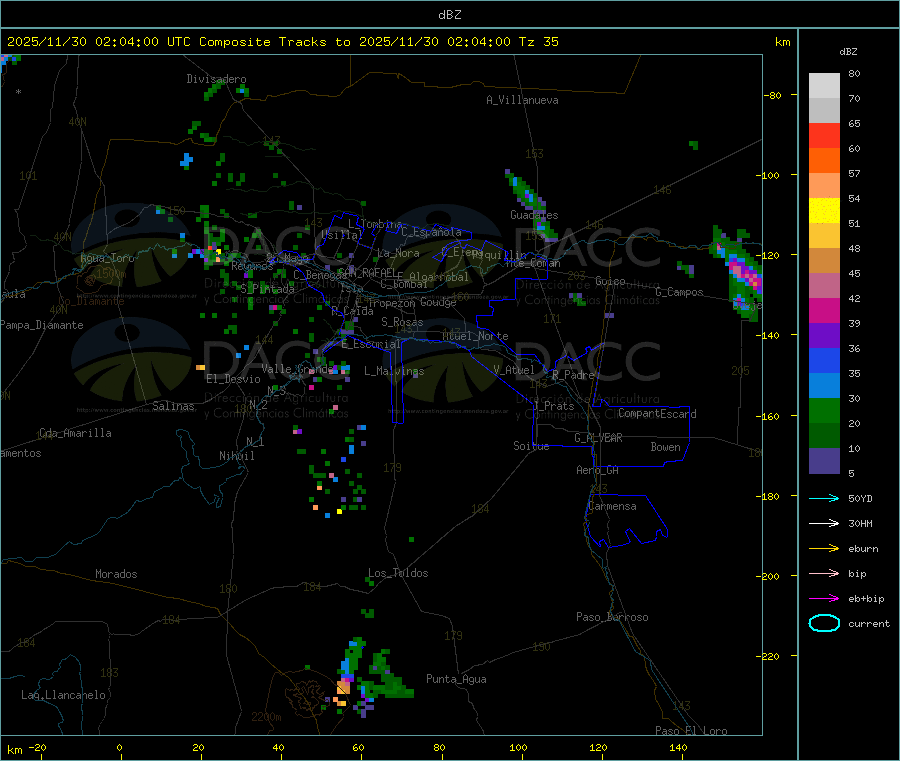900x761 pixels.
Task: Click the 'Goudge' map label
Action: point(438,302)
